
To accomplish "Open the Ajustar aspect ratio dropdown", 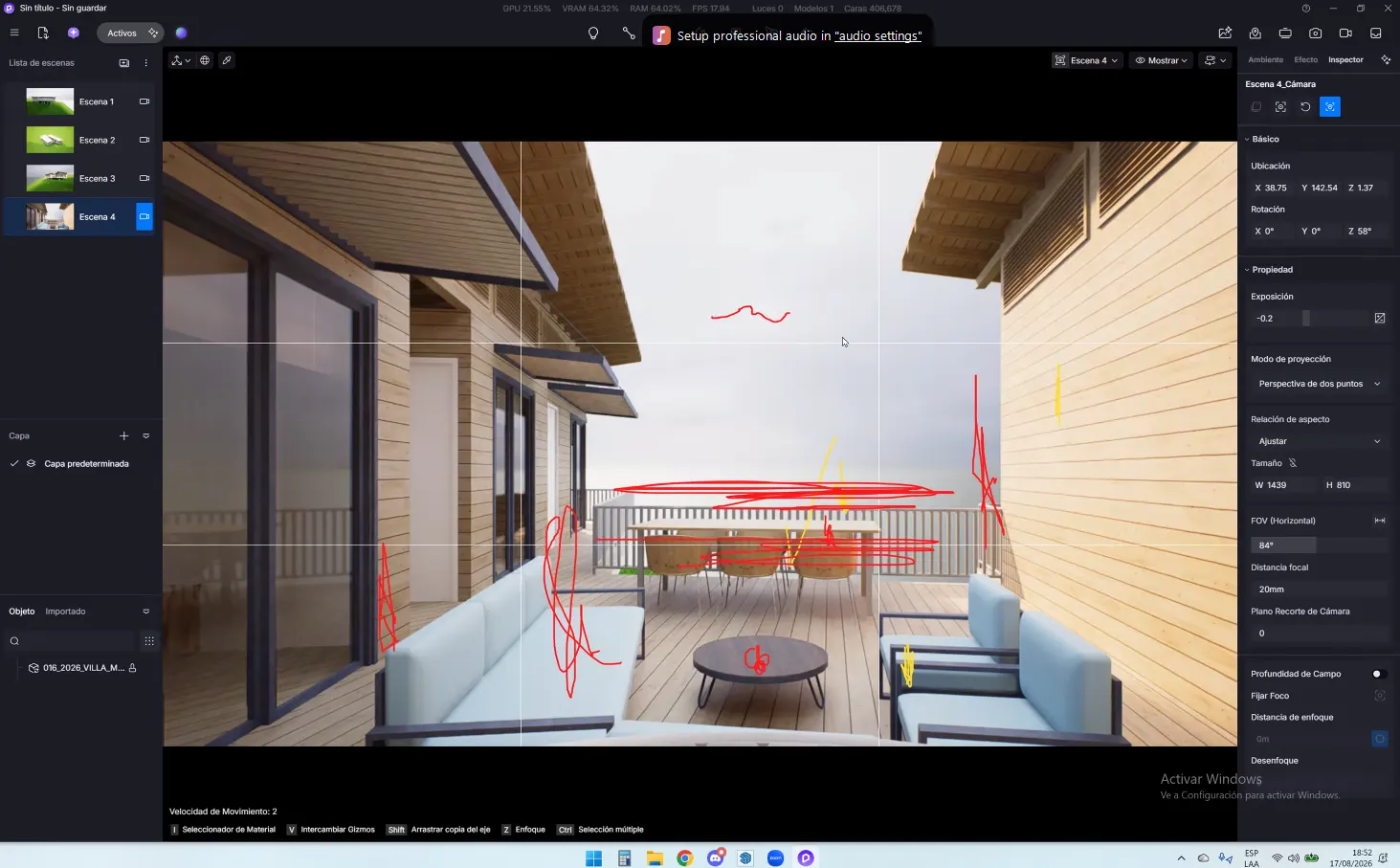I will click(x=1319, y=441).
